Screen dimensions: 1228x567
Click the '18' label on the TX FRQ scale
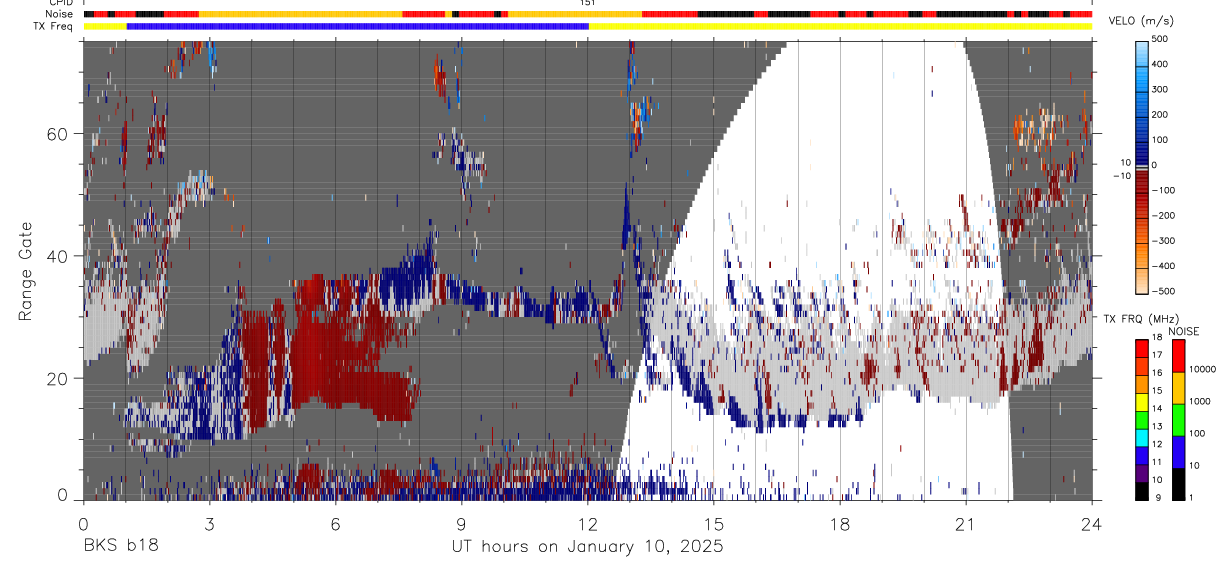coord(1157,337)
